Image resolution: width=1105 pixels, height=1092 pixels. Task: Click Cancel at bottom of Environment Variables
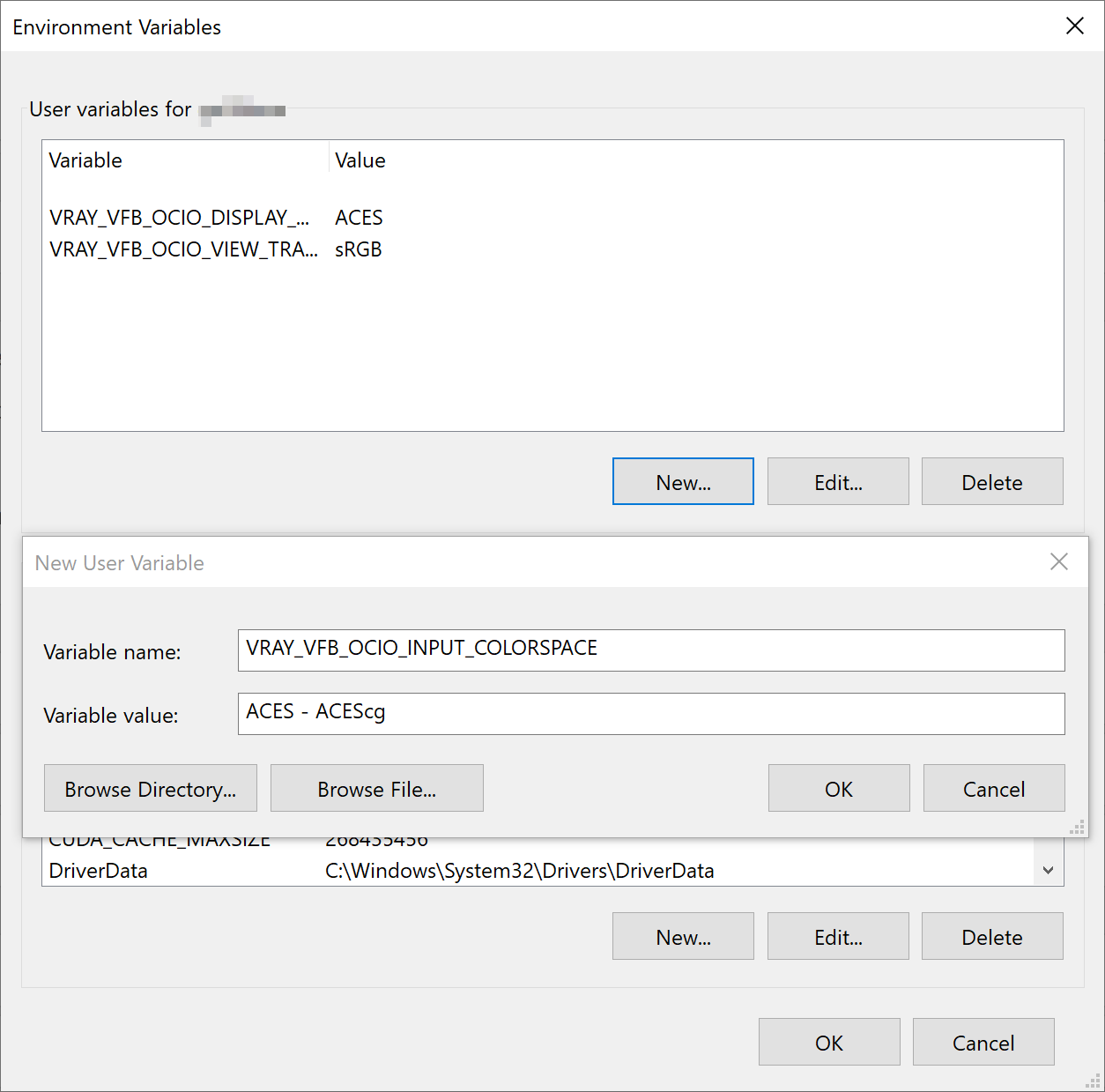point(983,1042)
